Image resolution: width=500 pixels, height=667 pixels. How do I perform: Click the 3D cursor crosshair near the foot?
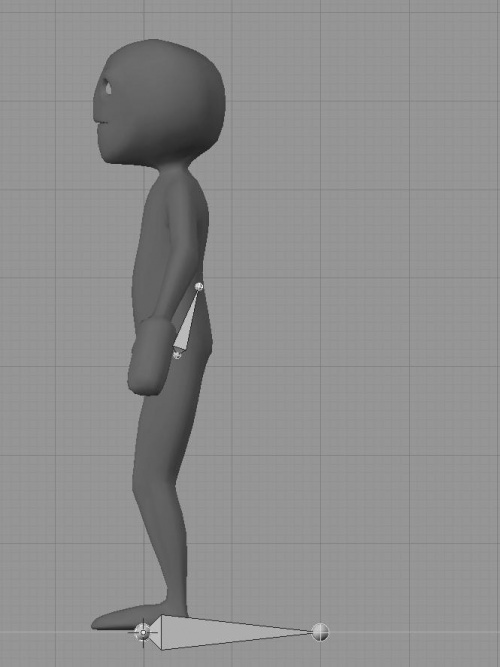tap(143, 633)
